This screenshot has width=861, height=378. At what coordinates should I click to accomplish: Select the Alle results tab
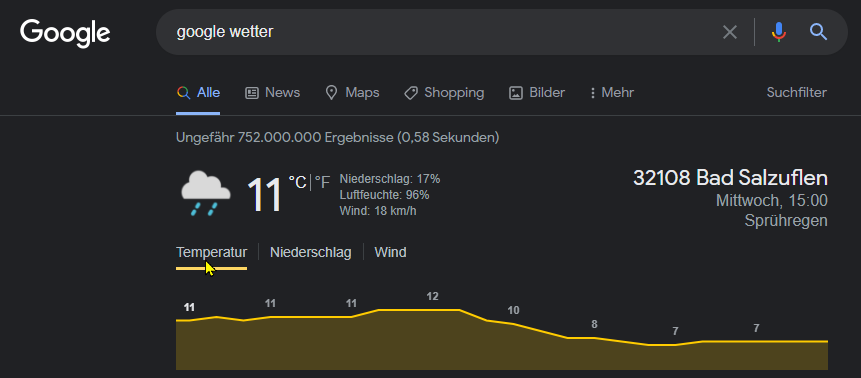(198, 93)
